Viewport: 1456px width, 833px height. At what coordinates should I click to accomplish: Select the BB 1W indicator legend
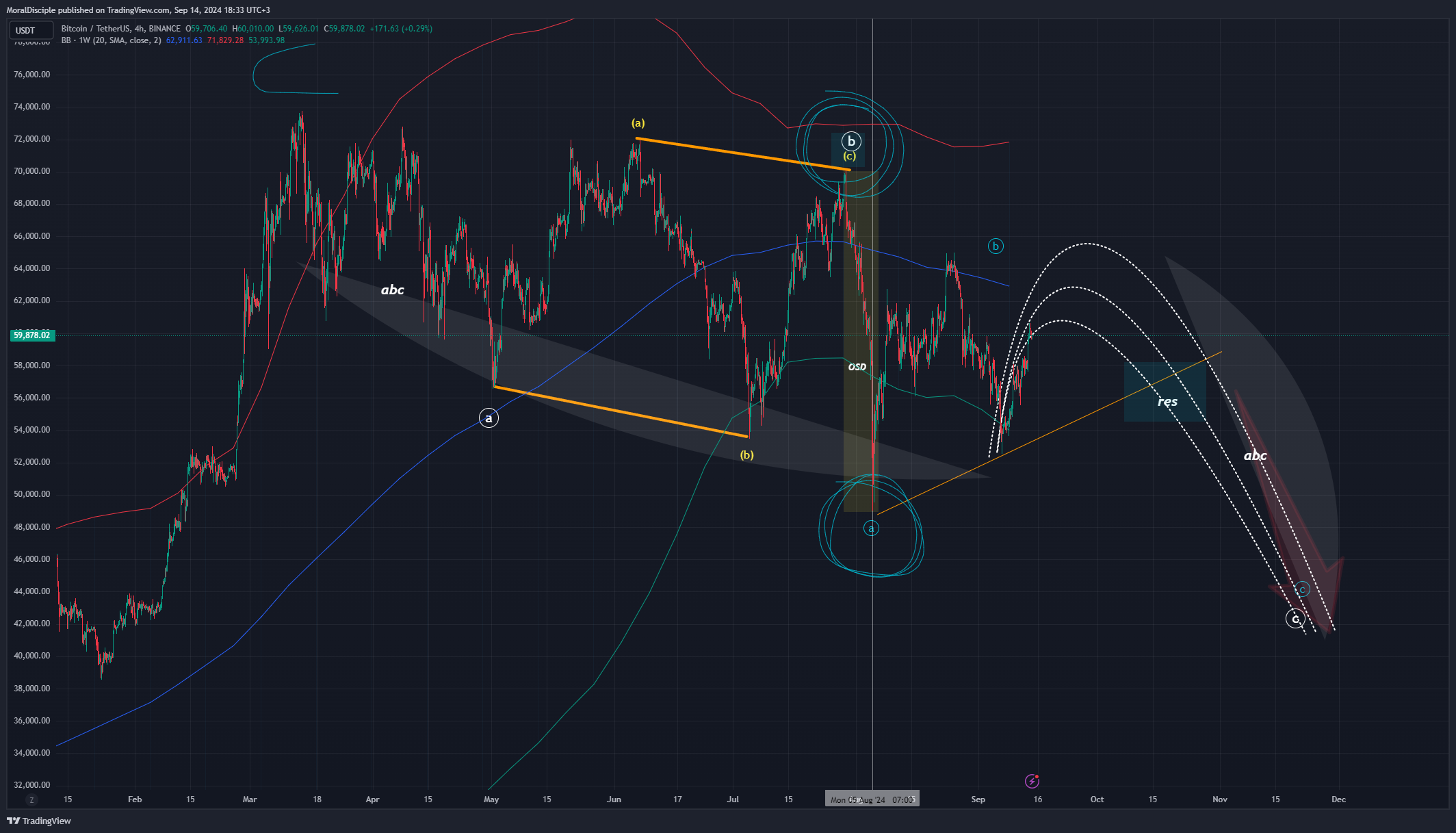(x=112, y=40)
